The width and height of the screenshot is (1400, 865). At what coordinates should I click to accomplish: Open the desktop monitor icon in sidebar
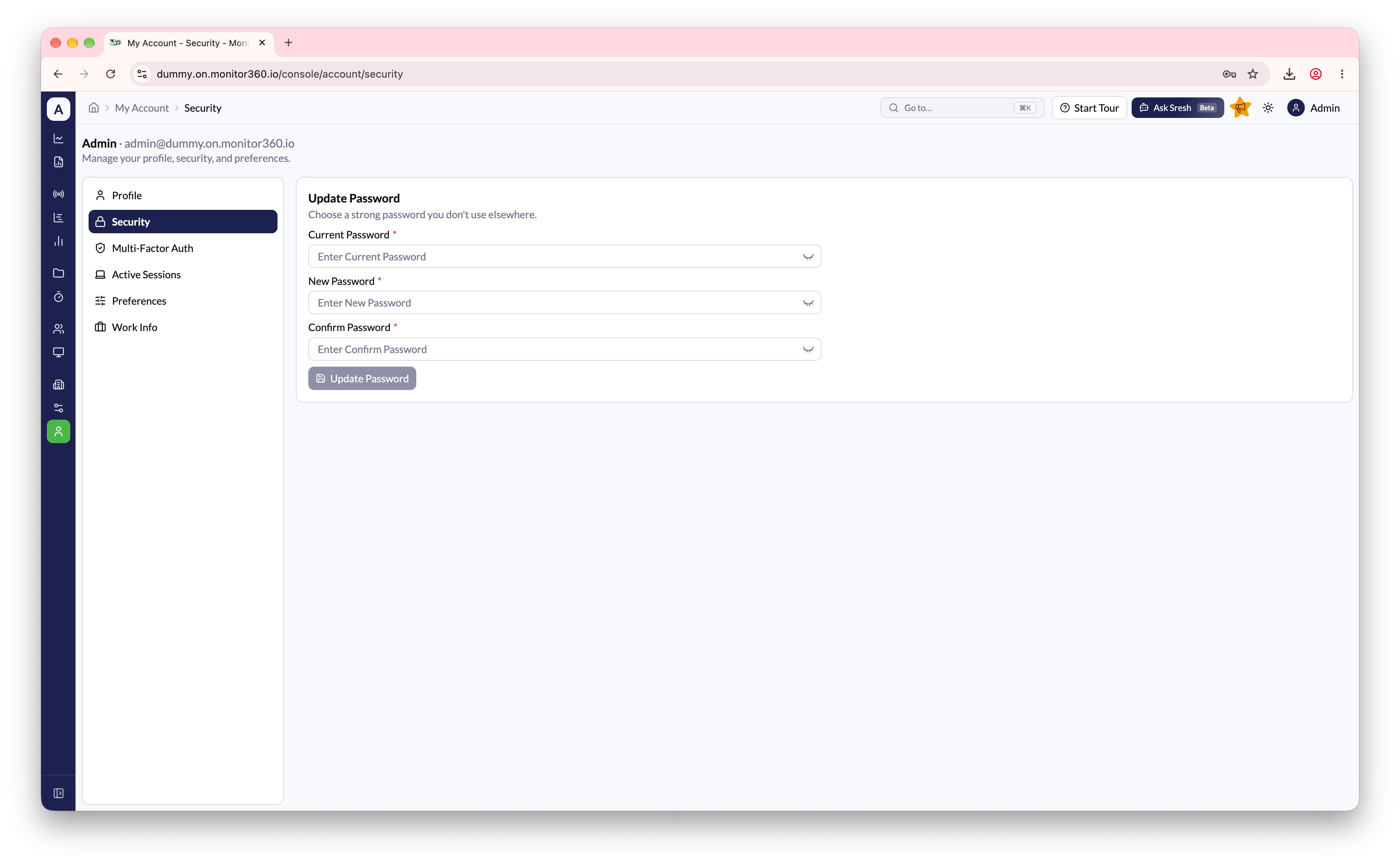point(58,352)
